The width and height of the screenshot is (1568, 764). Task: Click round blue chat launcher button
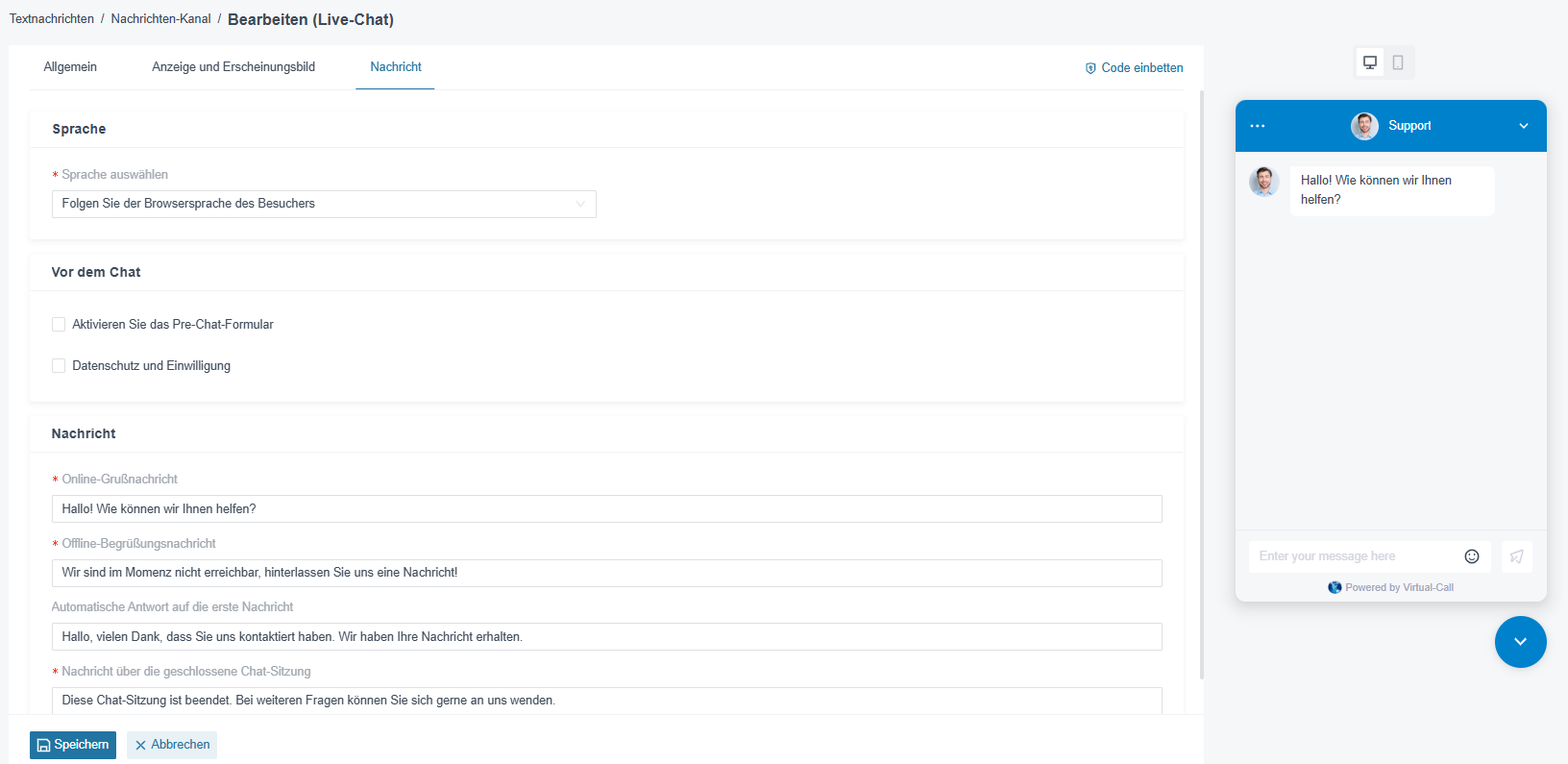click(1521, 642)
